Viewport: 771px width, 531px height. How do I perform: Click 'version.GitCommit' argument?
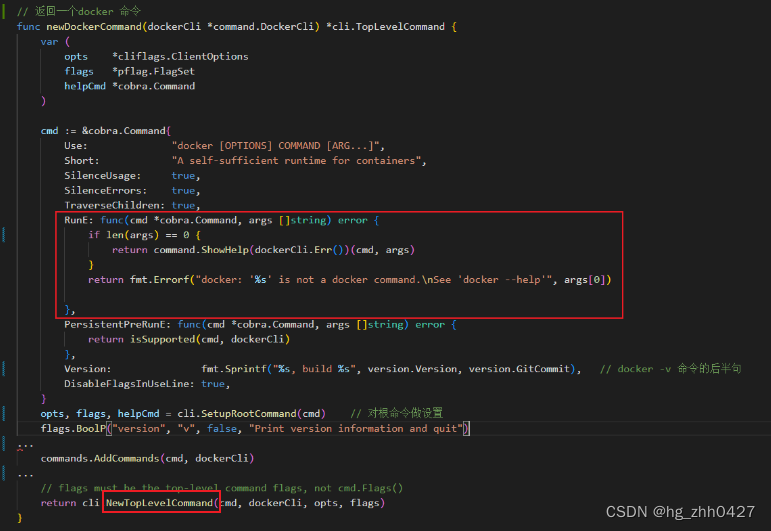tap(519, 369)
